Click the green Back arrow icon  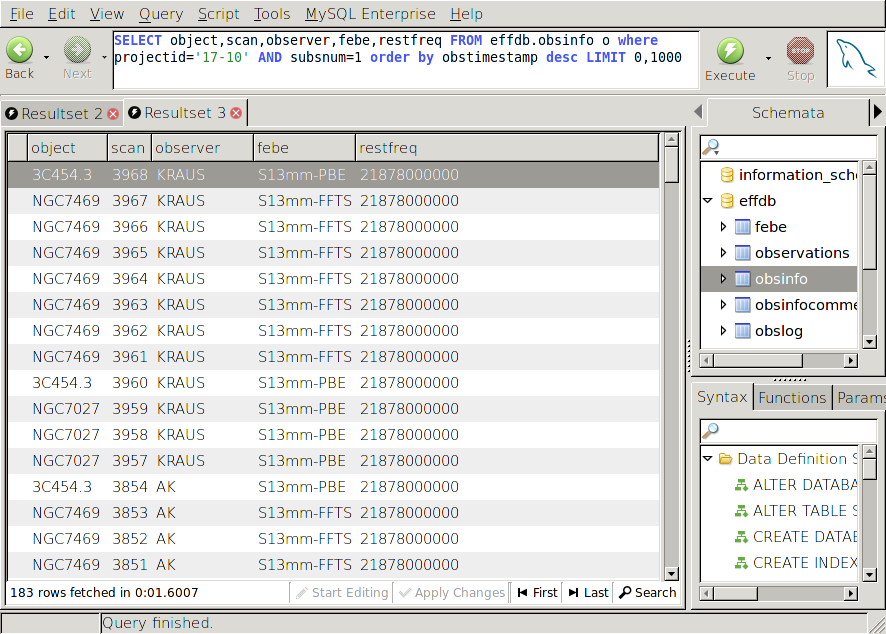tap(20, 50)
